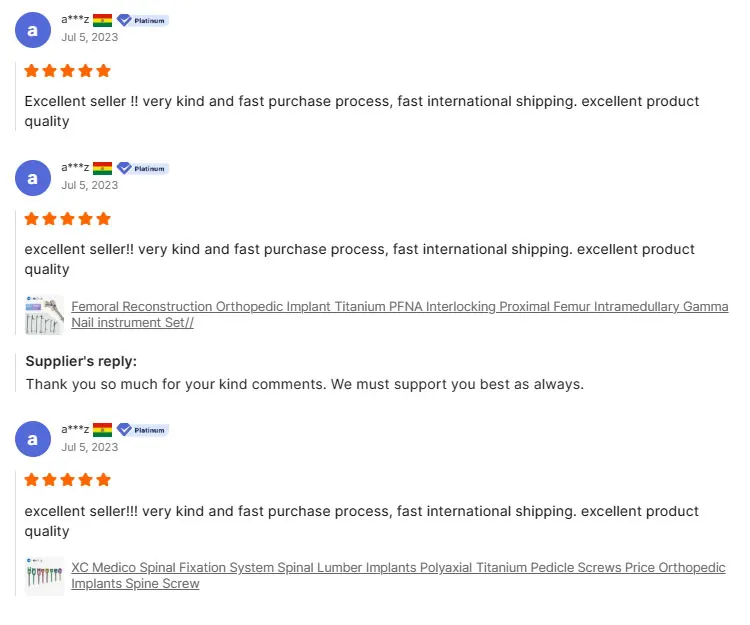Click the Supplier's reply heading

pyautogui.click(x=81, y=361)
